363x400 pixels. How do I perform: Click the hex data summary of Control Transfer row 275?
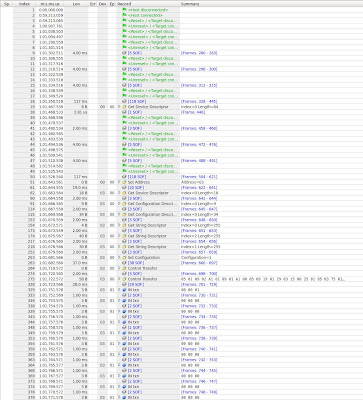pyautogui.click(x=263, y=279)
